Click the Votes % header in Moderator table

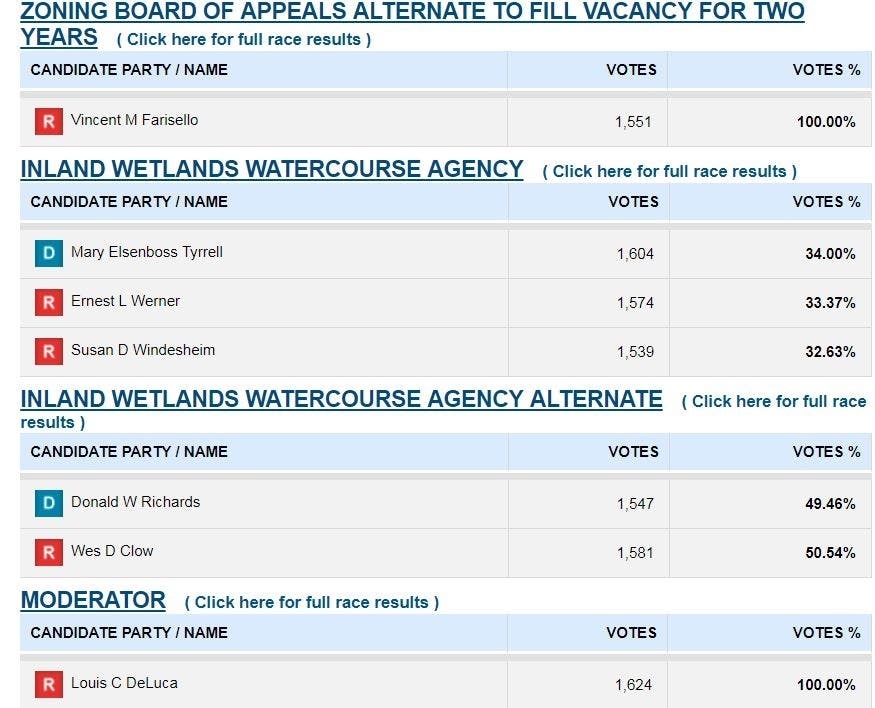[x=826, y=632]
